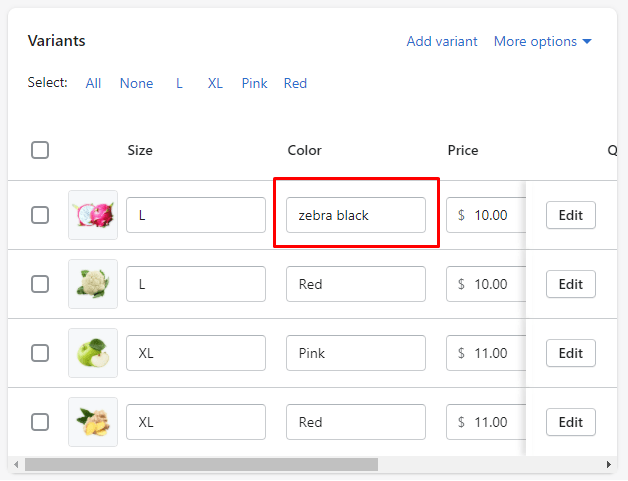Check the zebra black variant checkbox
The width and height of the screenshot is (628, 481).
pos(40,215)
